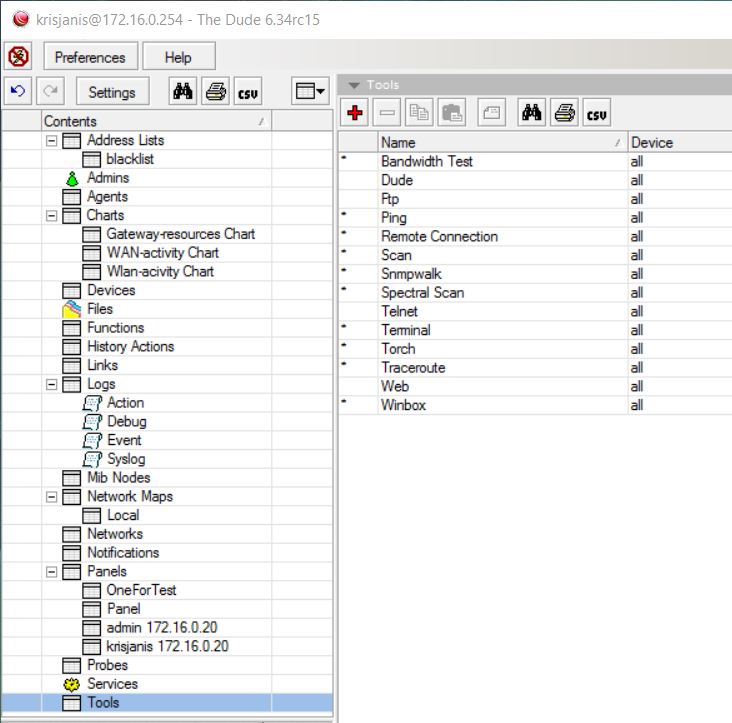
Task: Collapse the Network Maps tree node
Action: (x=51, y=497)
